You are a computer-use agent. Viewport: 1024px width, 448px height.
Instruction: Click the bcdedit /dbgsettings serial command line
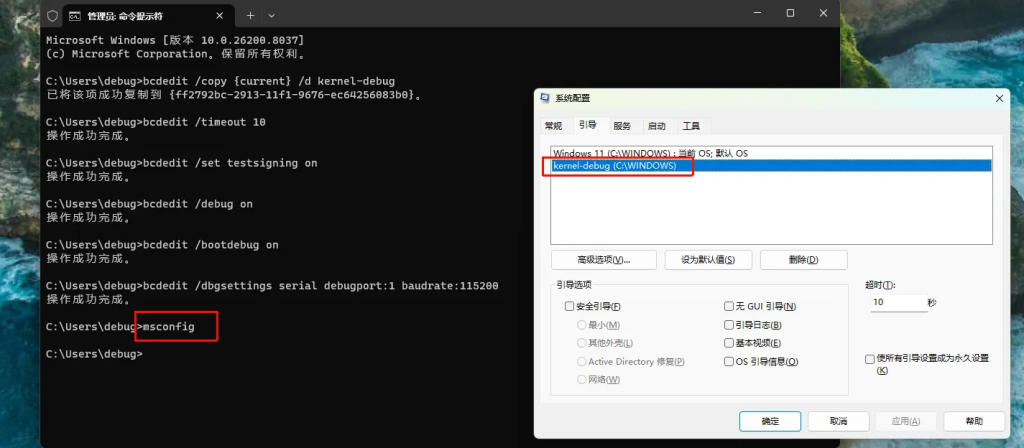(x=272, y=285)
